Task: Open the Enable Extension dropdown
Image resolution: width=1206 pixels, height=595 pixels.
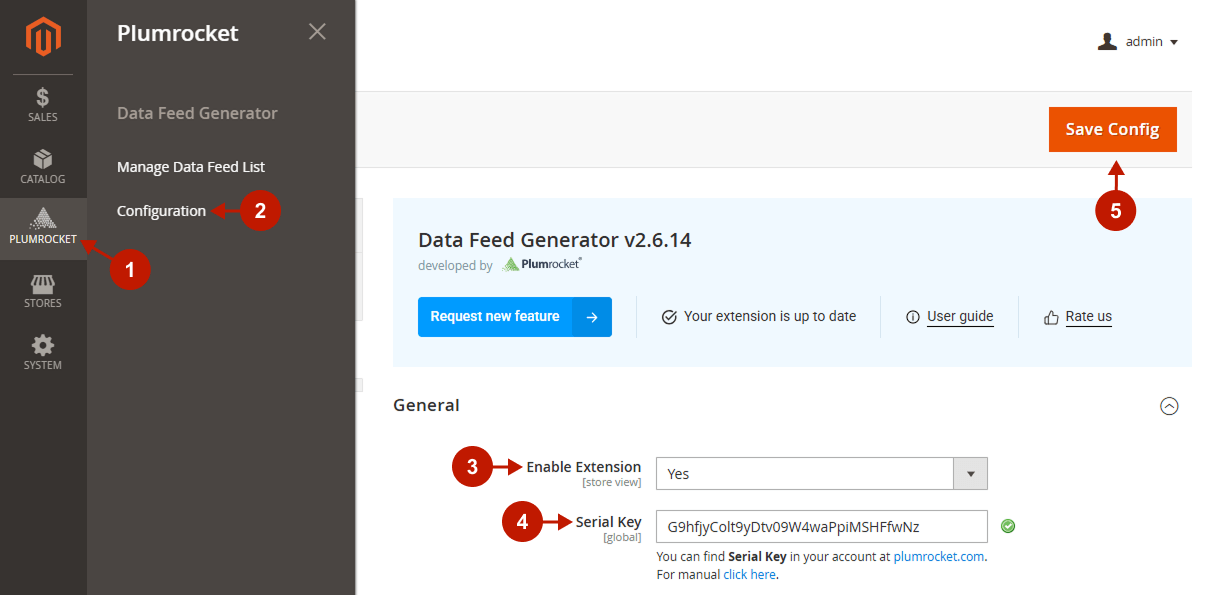Action: pos(821,474)
